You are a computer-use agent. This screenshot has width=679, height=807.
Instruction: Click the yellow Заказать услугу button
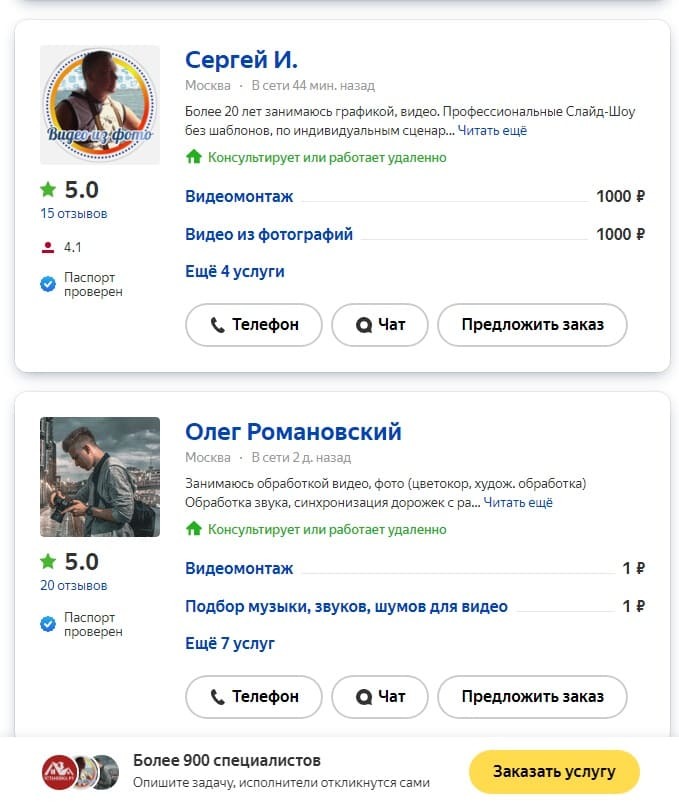(x=553, y=772)
